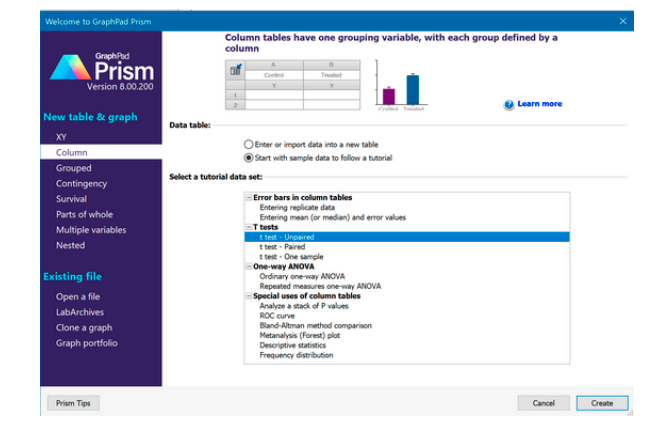Select LabArchives under Existing file

coord(80,312)
